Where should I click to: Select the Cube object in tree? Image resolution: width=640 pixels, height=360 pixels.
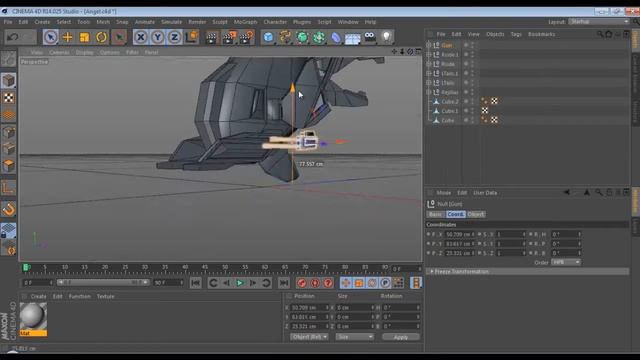[447, 120]
